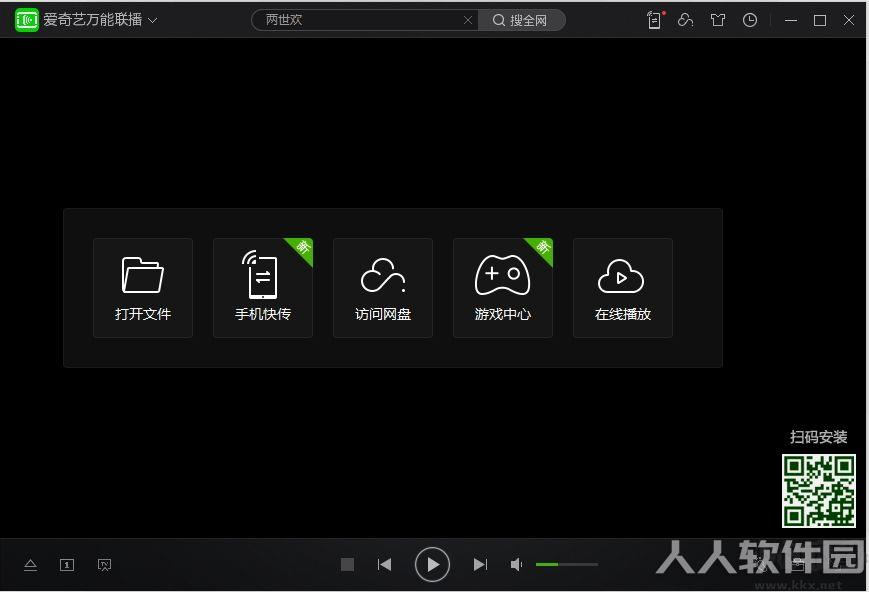Screen dimensions: 869x592
Task: Clear the search box with the X
Action: click(468, 20)
